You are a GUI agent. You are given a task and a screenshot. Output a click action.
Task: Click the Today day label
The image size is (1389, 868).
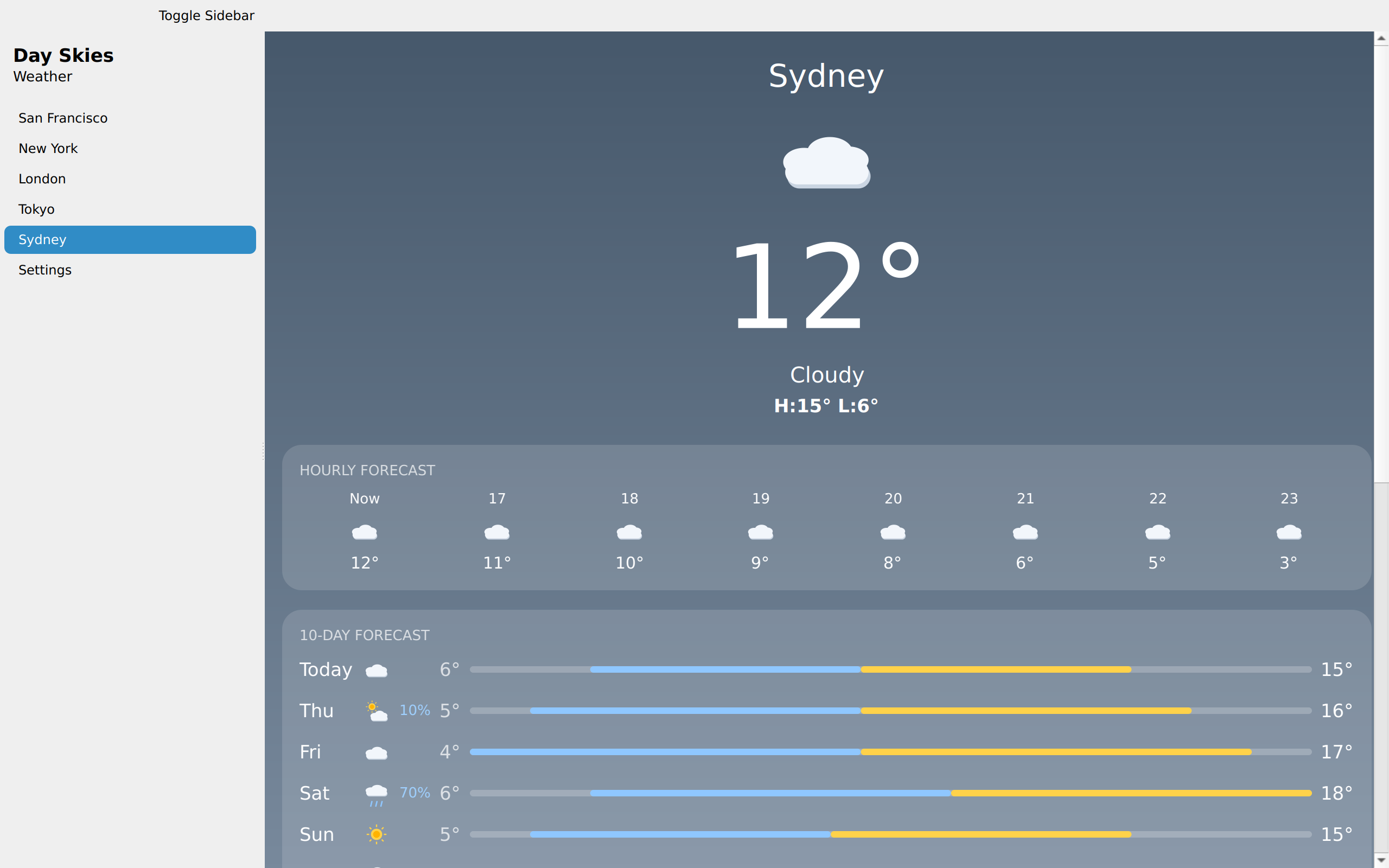point(326,670)
